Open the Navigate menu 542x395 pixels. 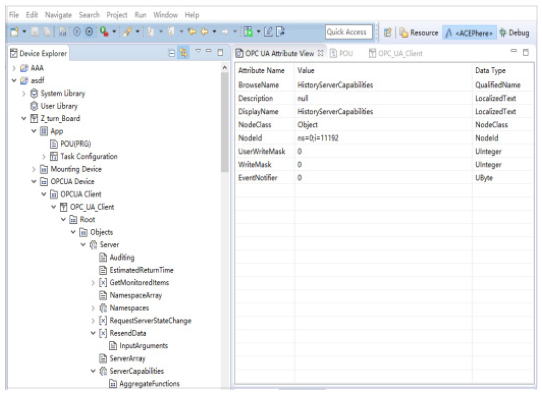pyautogui.click(x=58, y=15)
